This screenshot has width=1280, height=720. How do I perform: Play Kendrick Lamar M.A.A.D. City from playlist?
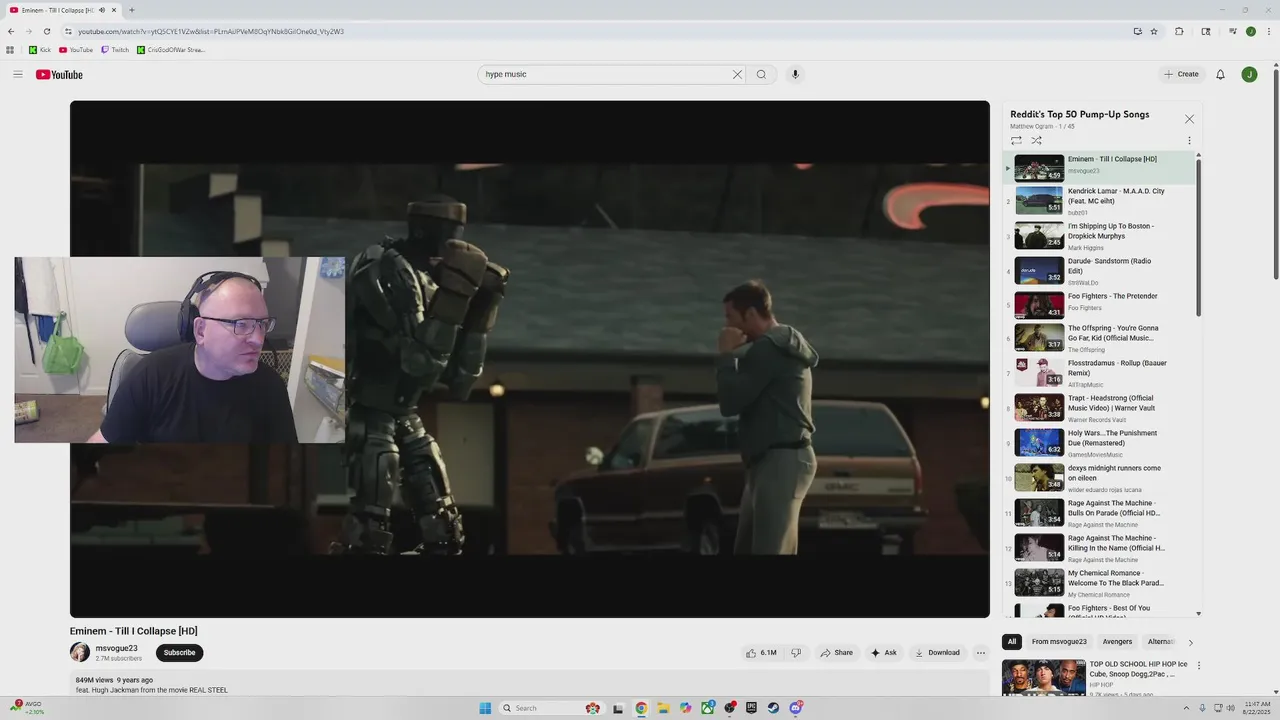pos(1099,201)
